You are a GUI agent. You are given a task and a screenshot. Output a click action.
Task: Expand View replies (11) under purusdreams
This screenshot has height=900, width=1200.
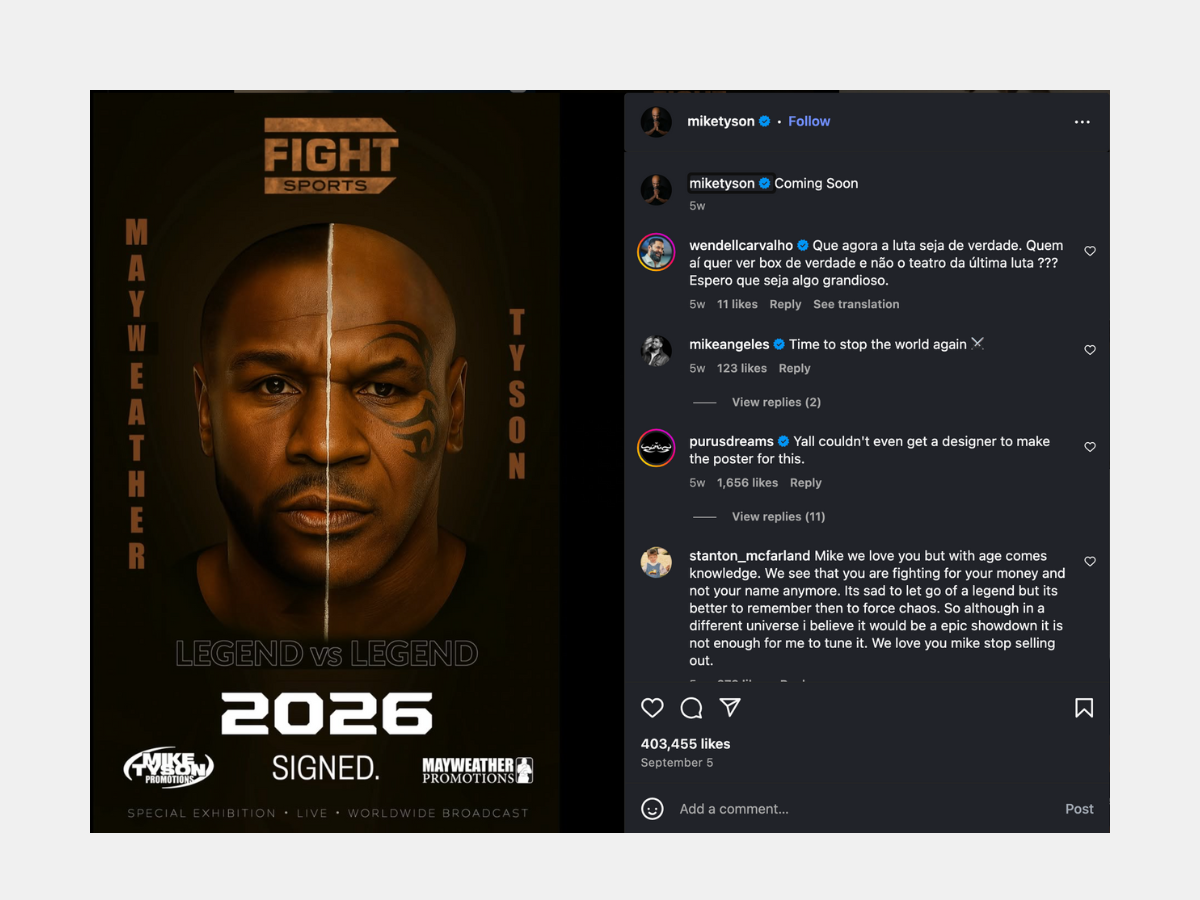[x=778, y=517]
